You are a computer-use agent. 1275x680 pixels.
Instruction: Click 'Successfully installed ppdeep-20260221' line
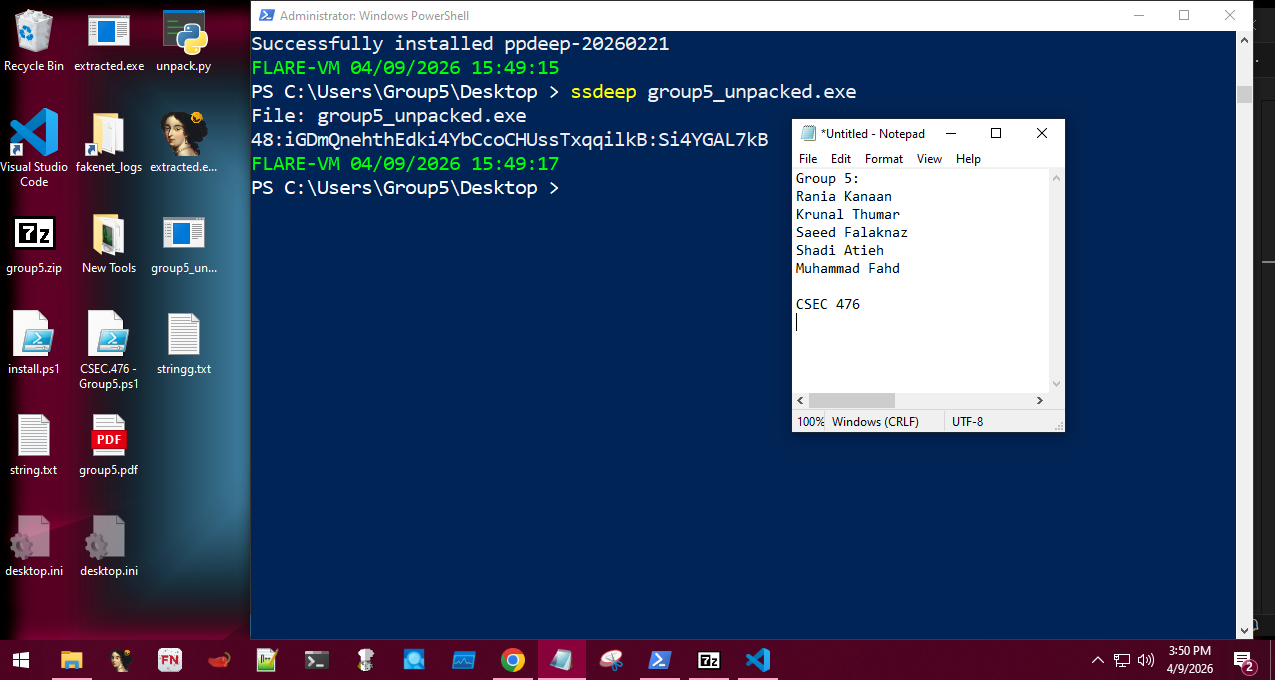pos(460,44)
